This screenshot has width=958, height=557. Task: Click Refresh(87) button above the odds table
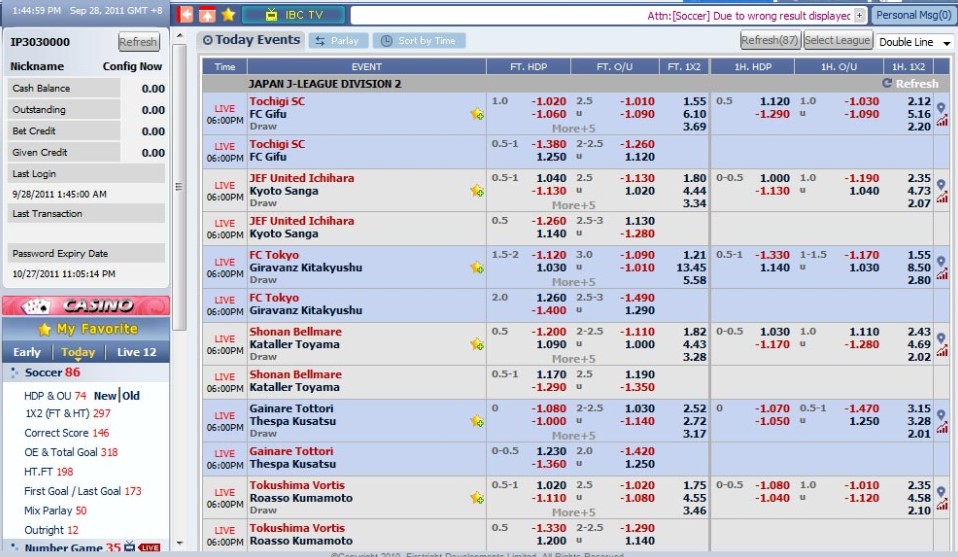tap(770, 40)
